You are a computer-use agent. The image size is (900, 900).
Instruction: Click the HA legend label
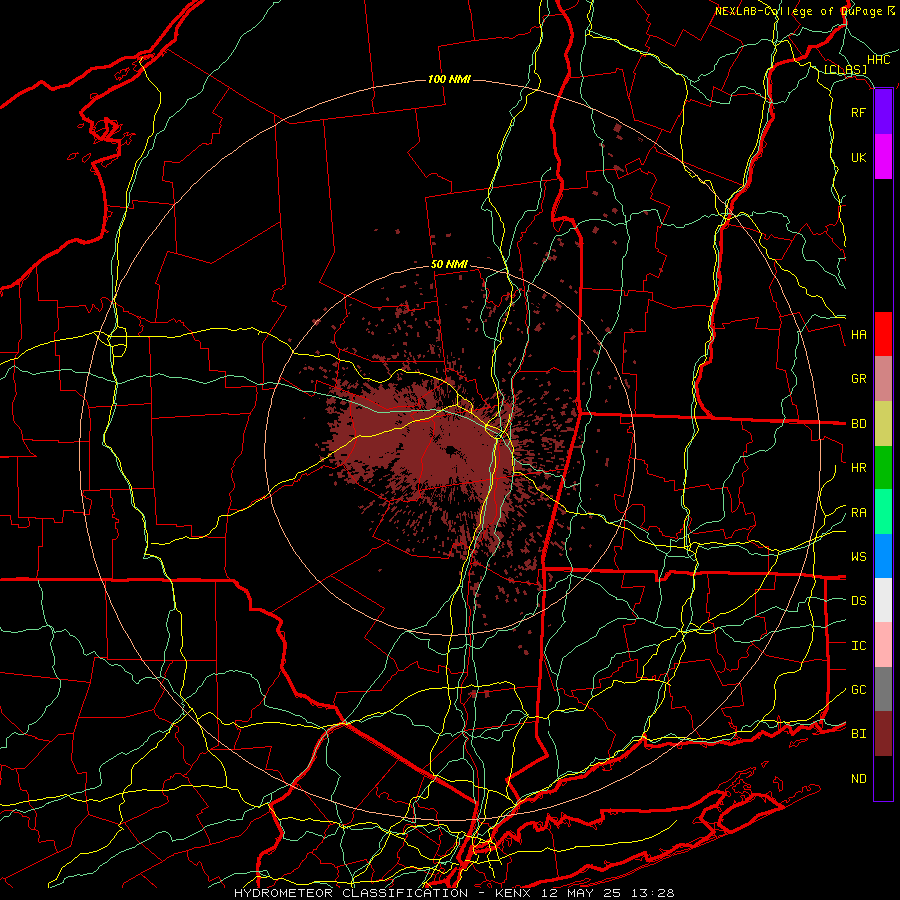point(858,334)
